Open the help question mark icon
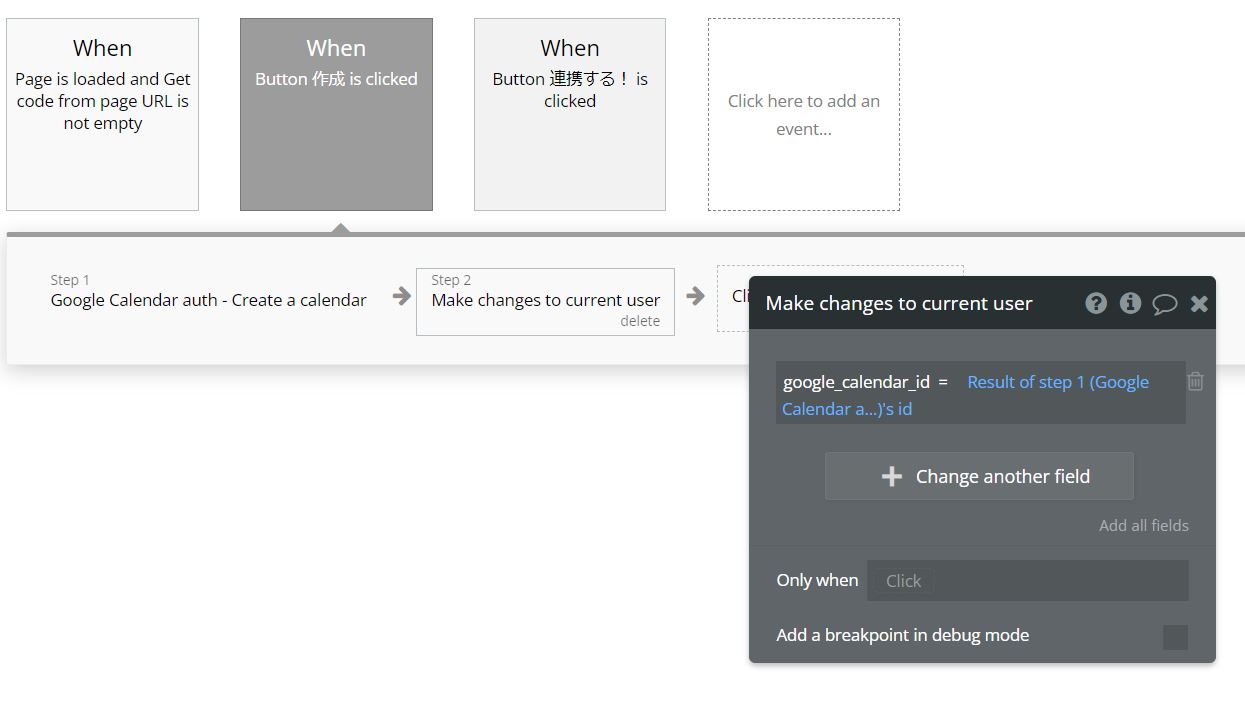Screen dimensions: 1245x715 1096,303
